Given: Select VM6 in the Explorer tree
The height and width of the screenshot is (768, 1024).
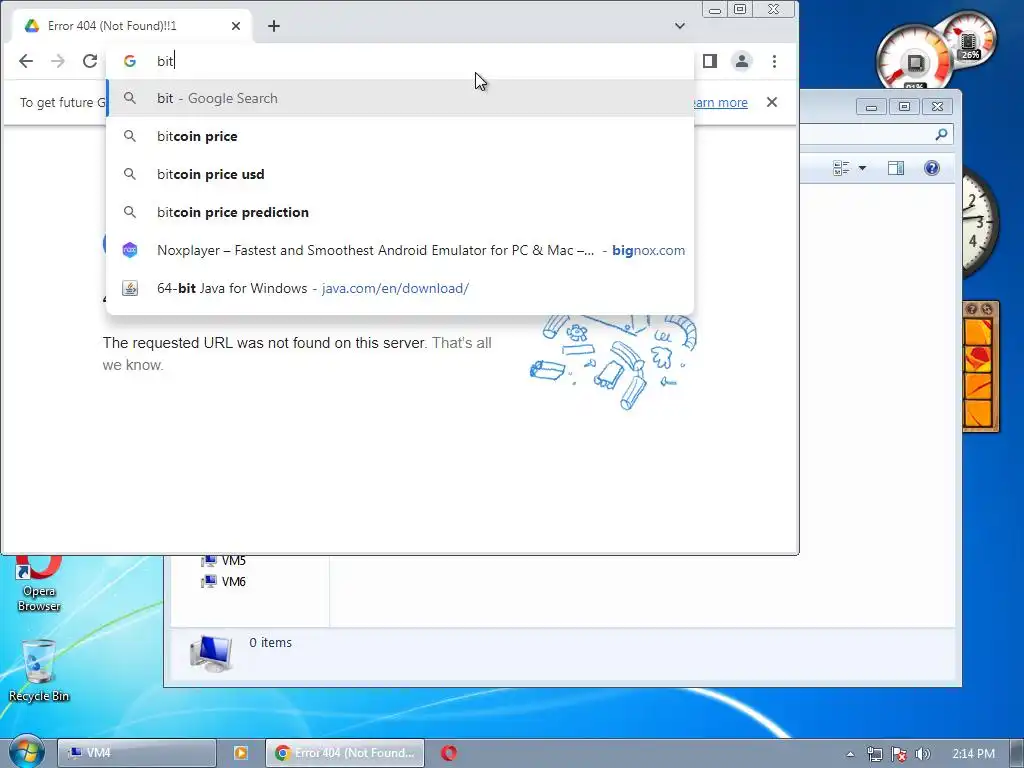Looking at the screenshot, I should (x=223, y=581).
